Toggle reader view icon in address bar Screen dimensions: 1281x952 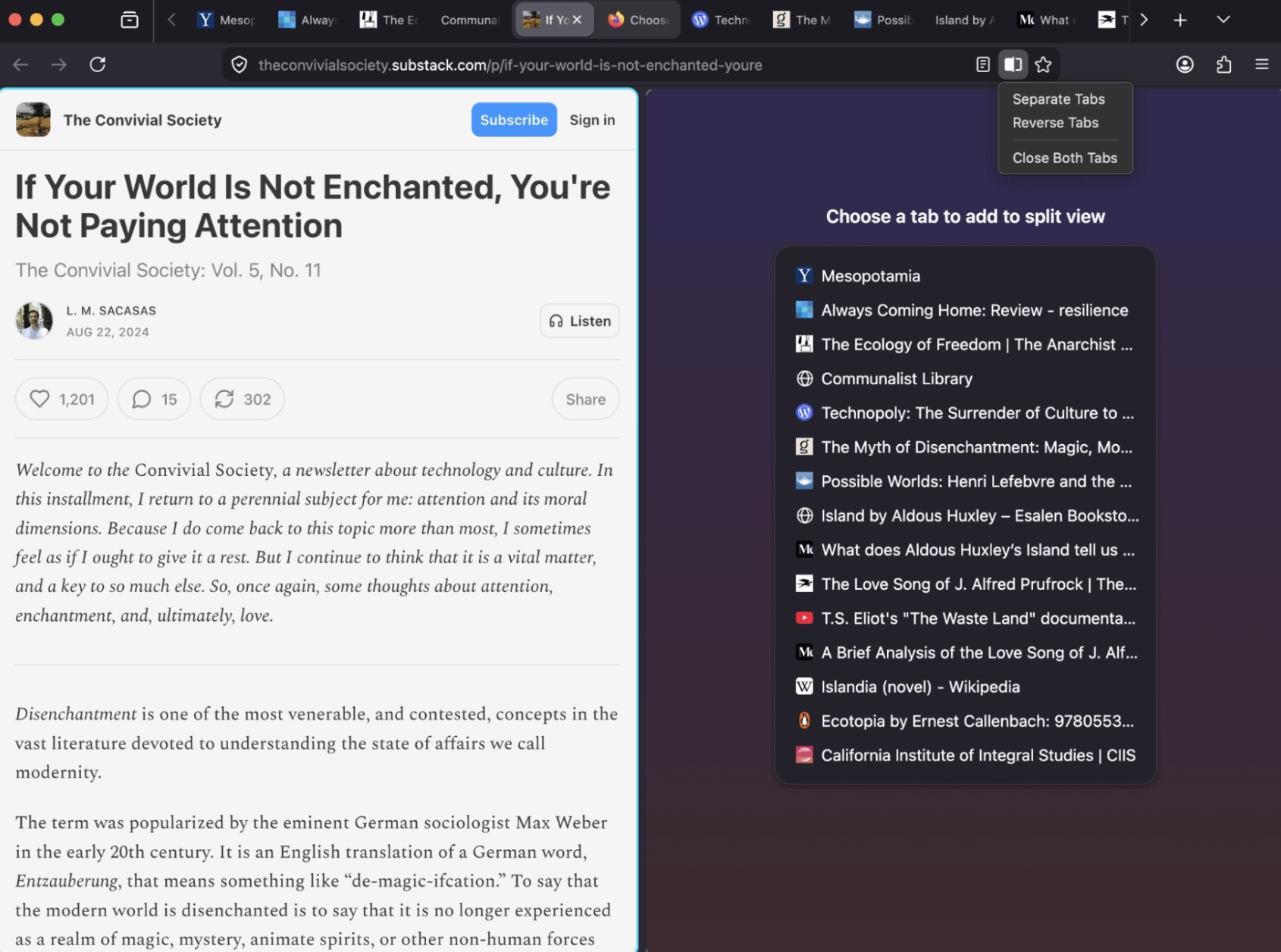point(983,65)
